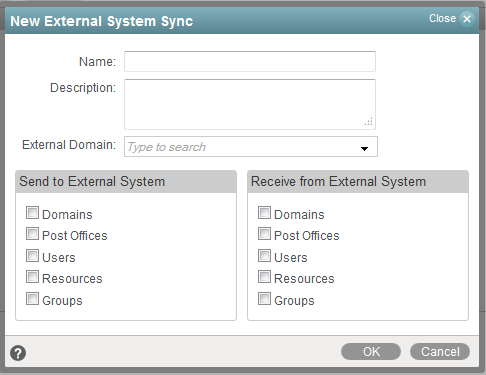This screenshot has height=375, width=486.
Task: Confirm with the OK button
Action: click(x=371, y=352)
